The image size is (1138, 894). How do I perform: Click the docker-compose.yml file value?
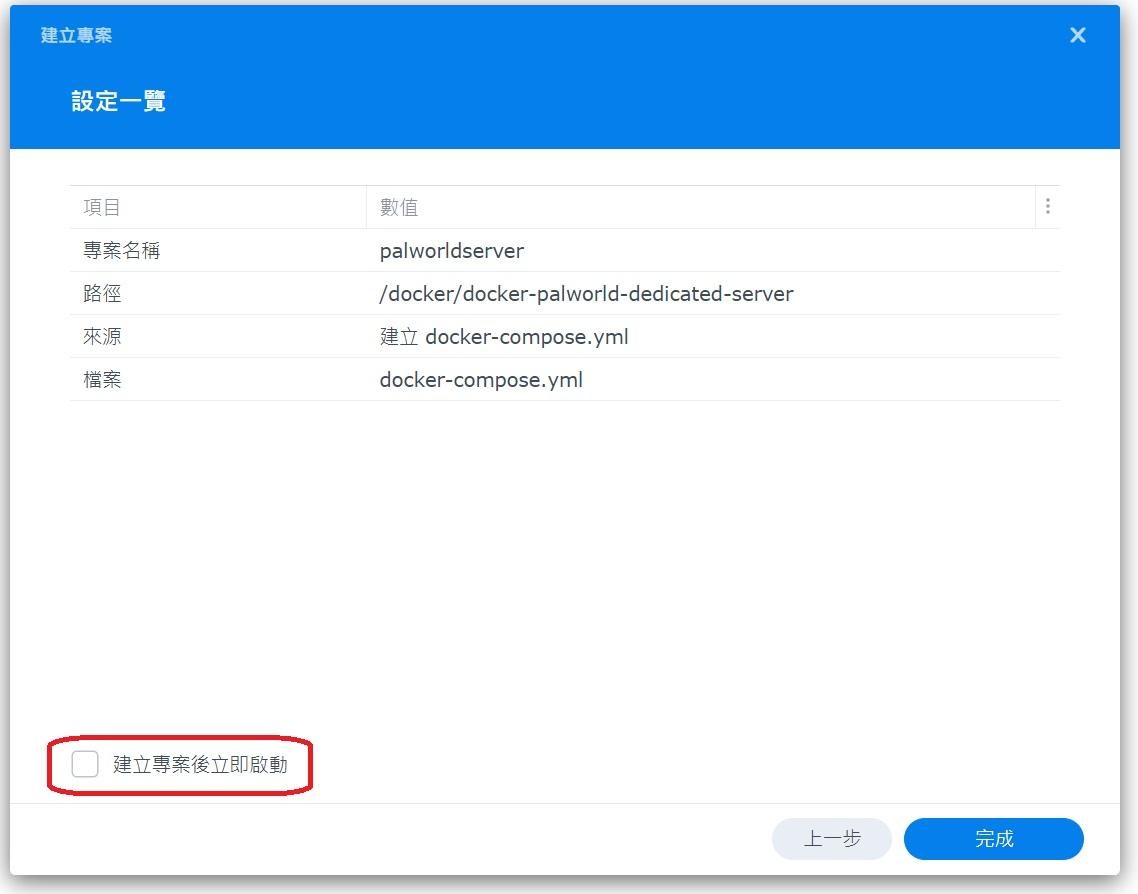pyautogui.click(x=481, y=380)
